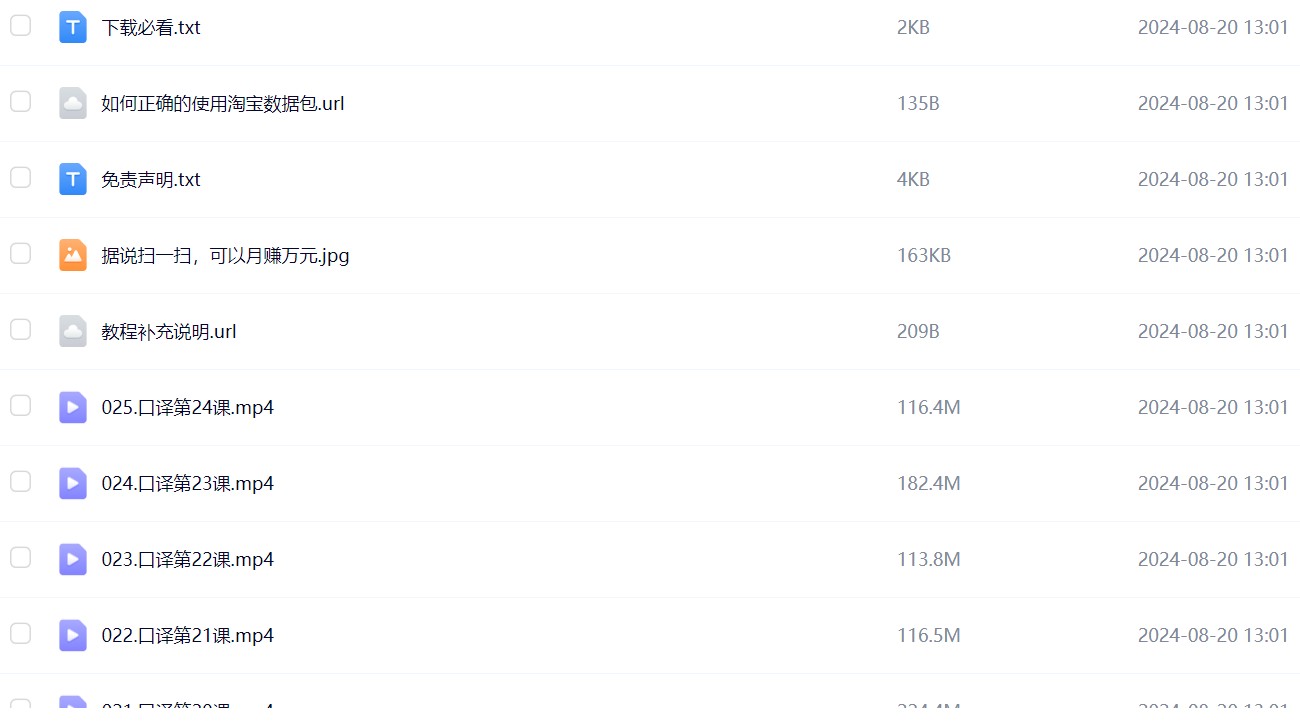Select the checkbox next to 免责声明.txt
Screen dimensions: 1300x721
(x=20, y=178)
